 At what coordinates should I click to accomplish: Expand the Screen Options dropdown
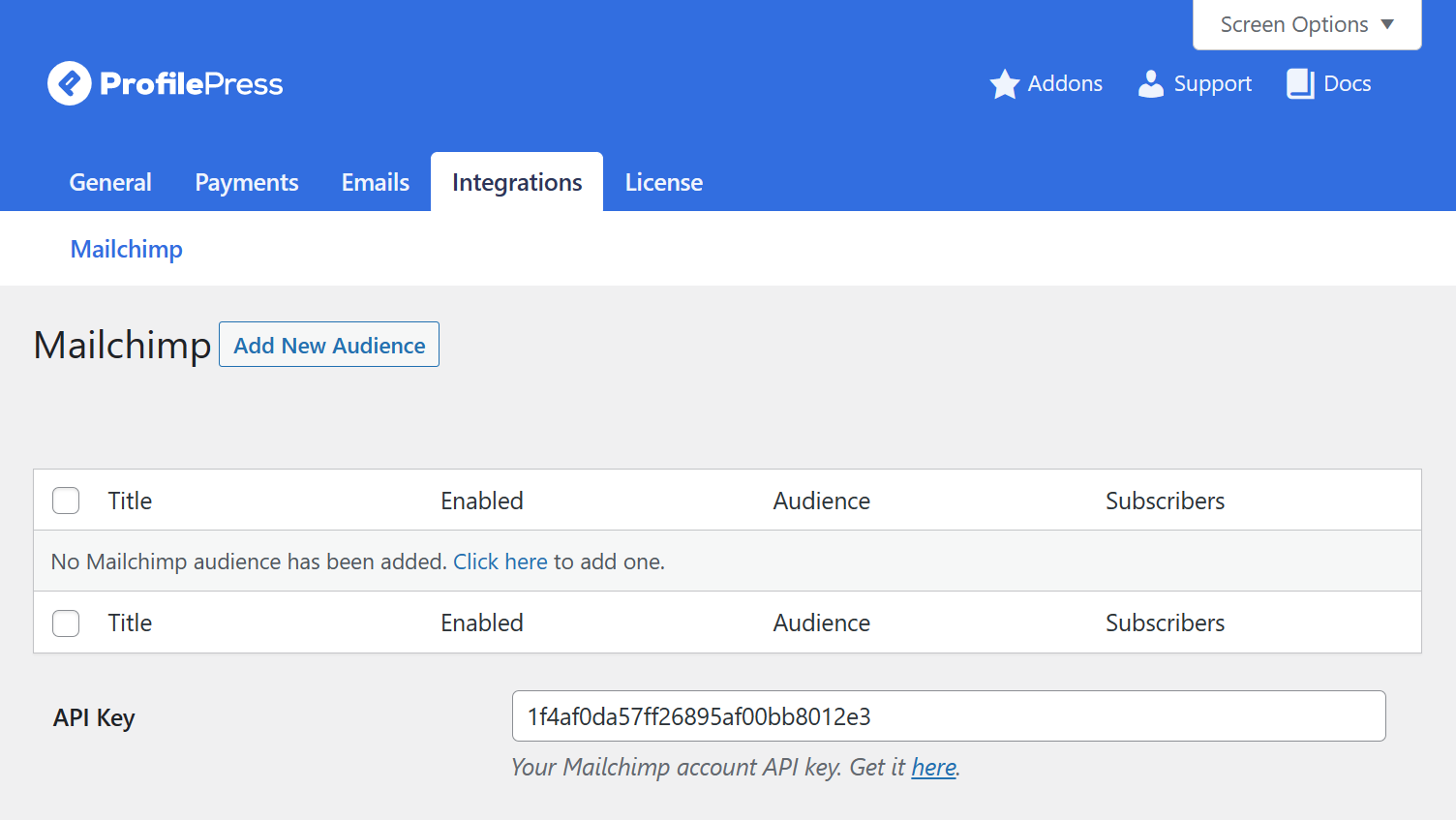1307,24
